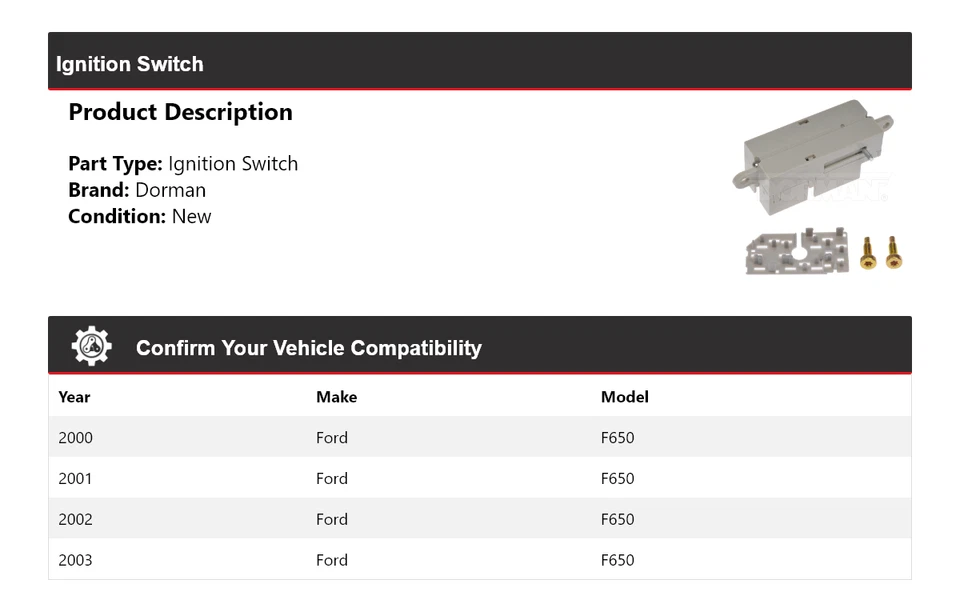The height and width of the screenshot is (612, 960).
Task: Click the Model column header
Action: tap(624, 397)
